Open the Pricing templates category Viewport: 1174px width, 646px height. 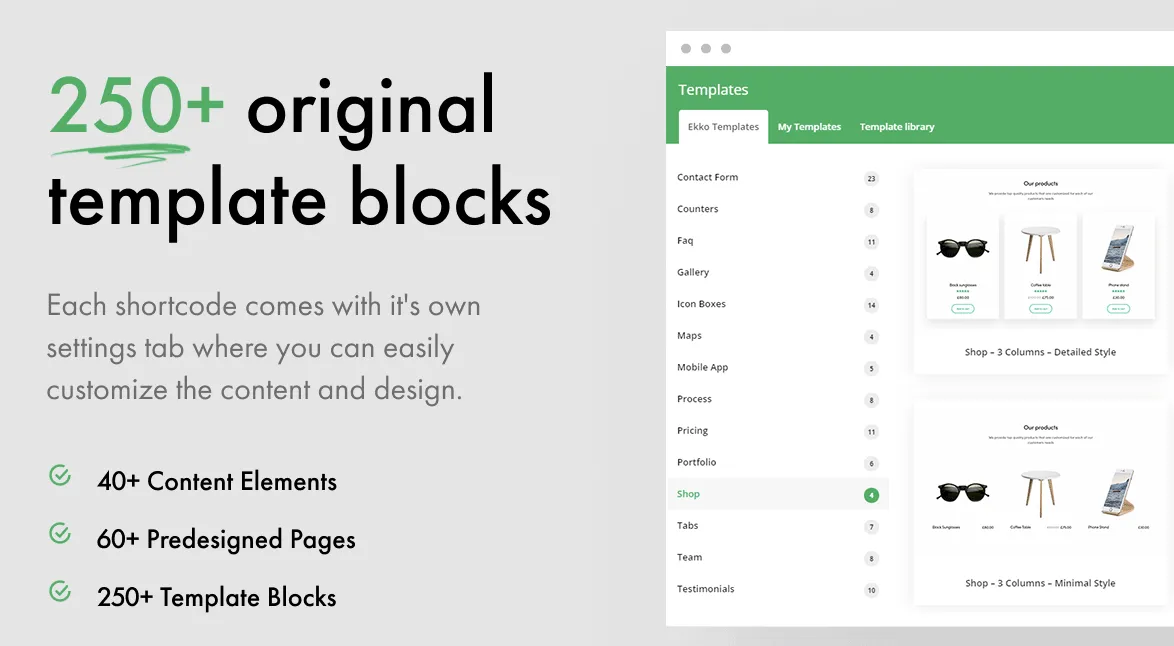tap(777, 430)
